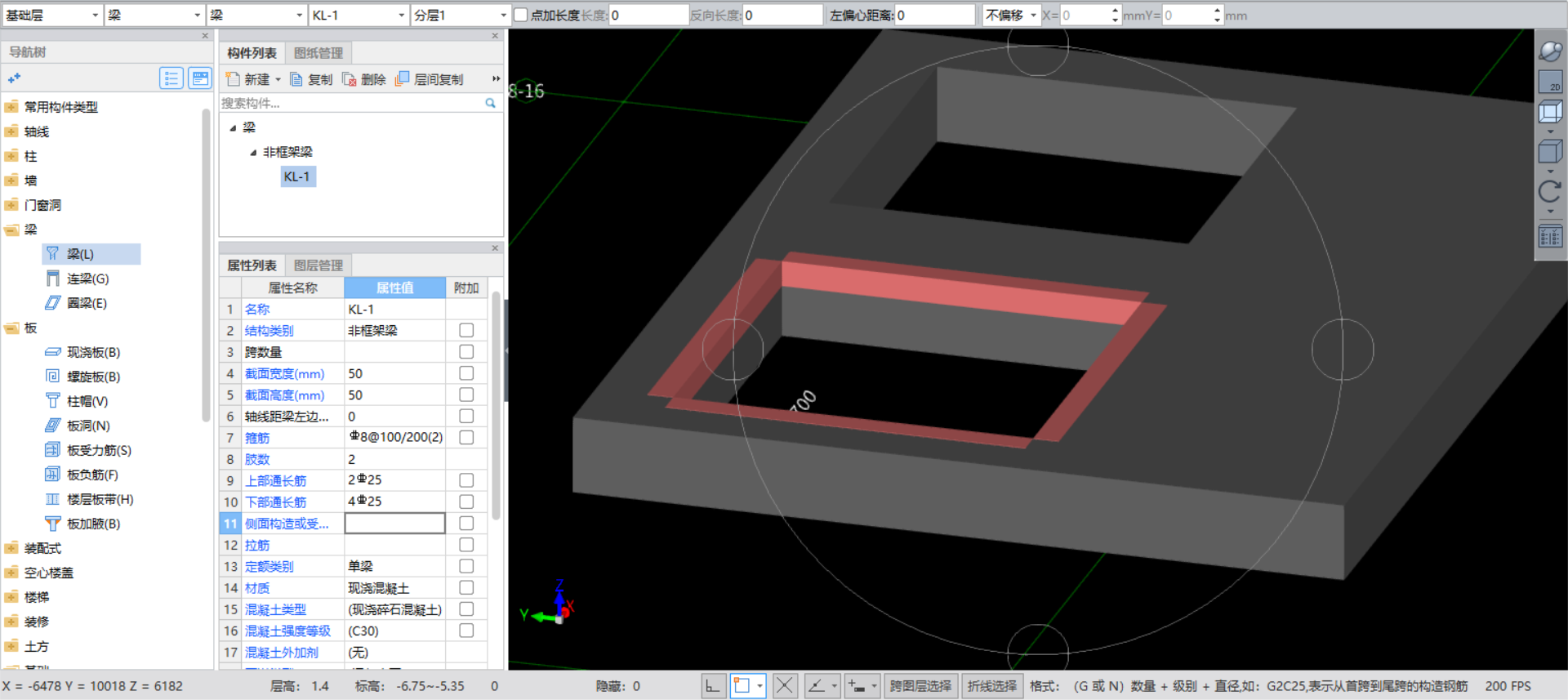Screen dimensions: 1568x700
Task: Click the 板洞(N) icon
Action: point(52,426)
